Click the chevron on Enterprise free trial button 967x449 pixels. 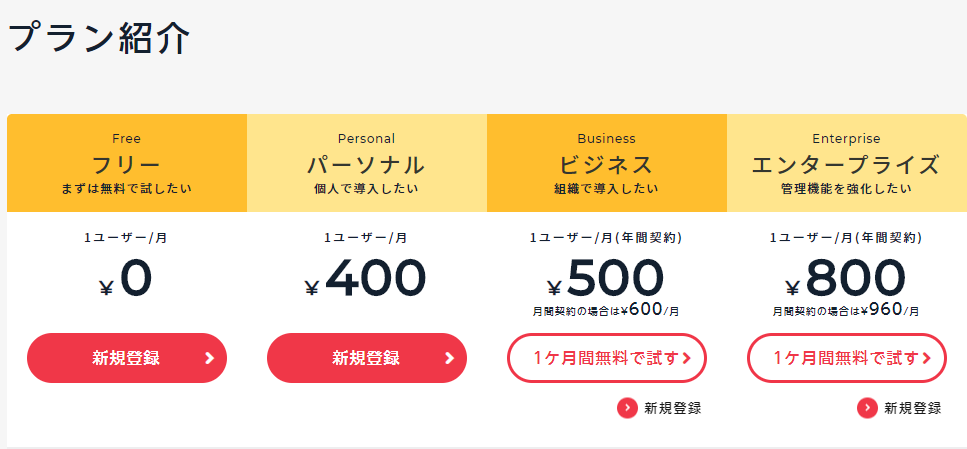pos(926,358)
